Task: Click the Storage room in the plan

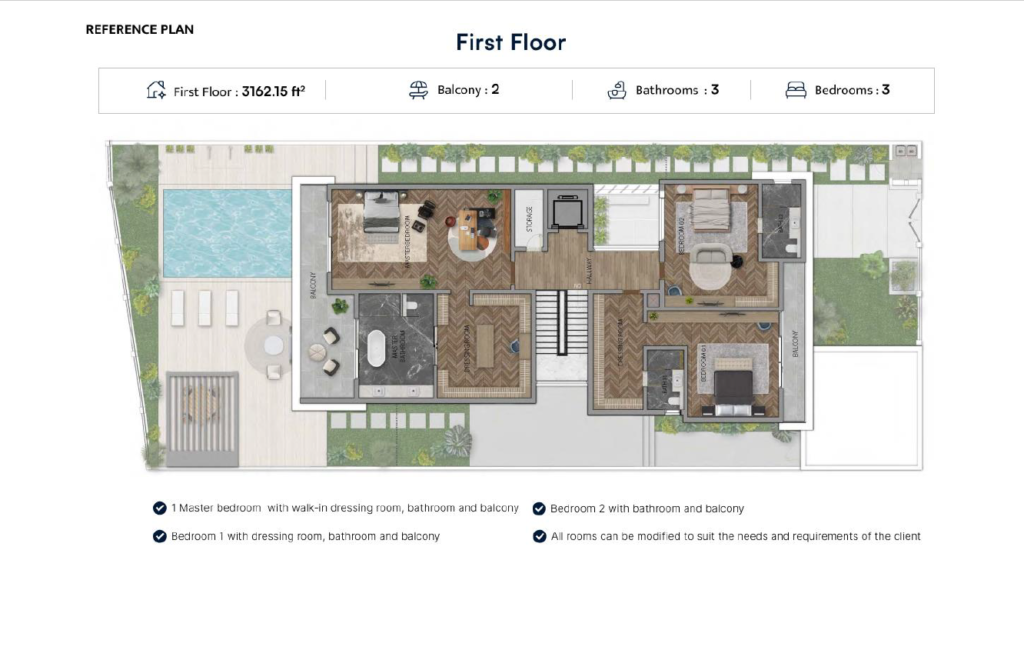Action: (529, 219)
